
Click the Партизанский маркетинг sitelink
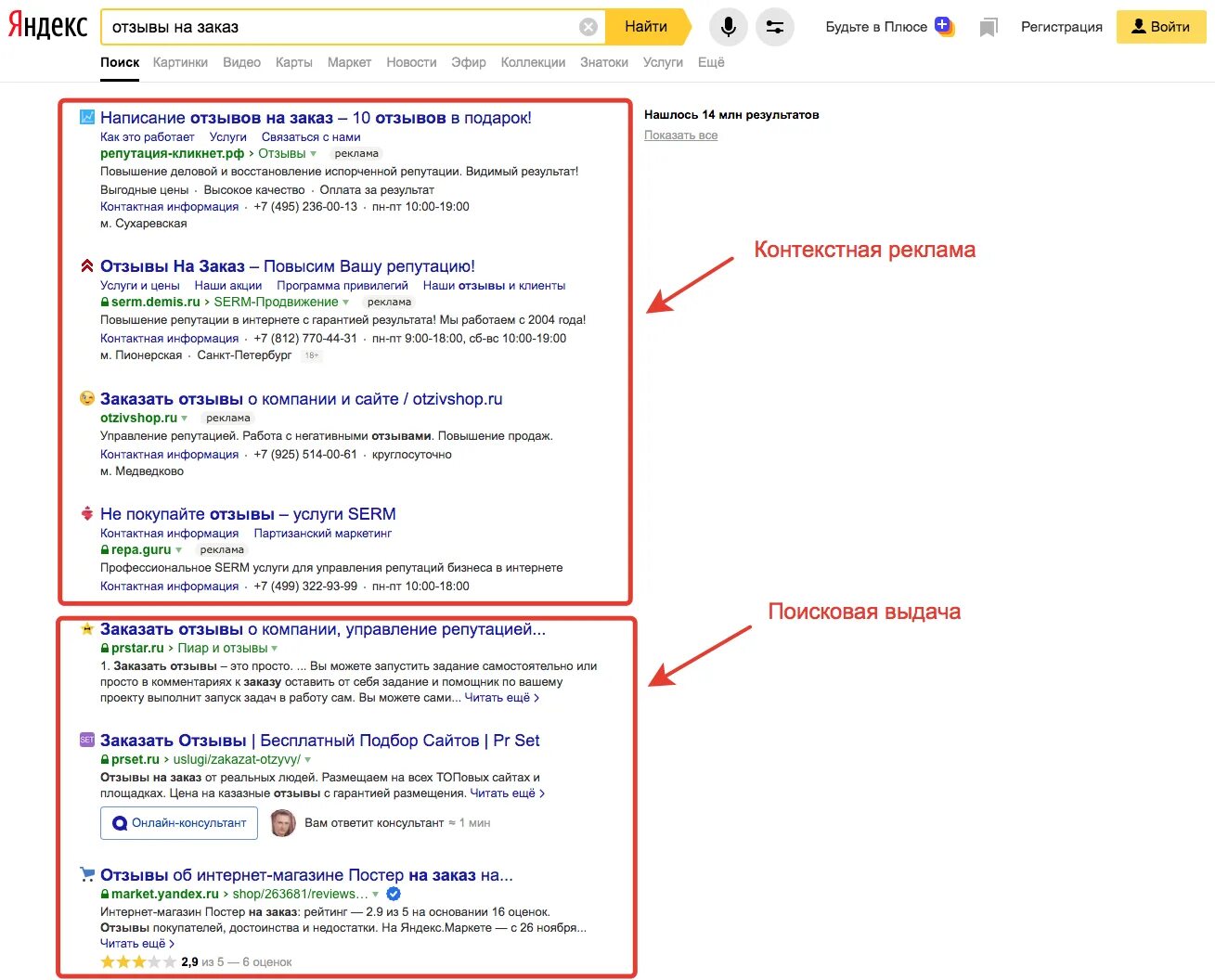[323, 534]
